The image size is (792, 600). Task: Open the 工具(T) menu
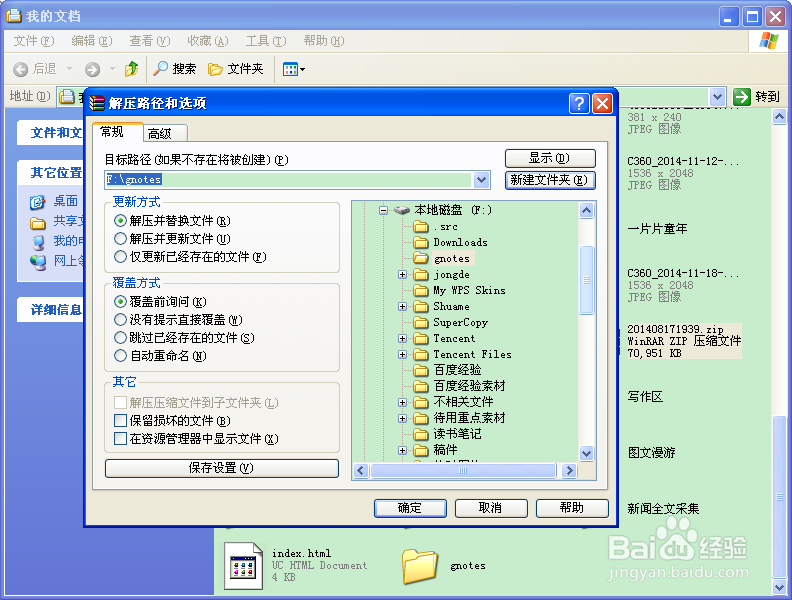click(266, 41)
